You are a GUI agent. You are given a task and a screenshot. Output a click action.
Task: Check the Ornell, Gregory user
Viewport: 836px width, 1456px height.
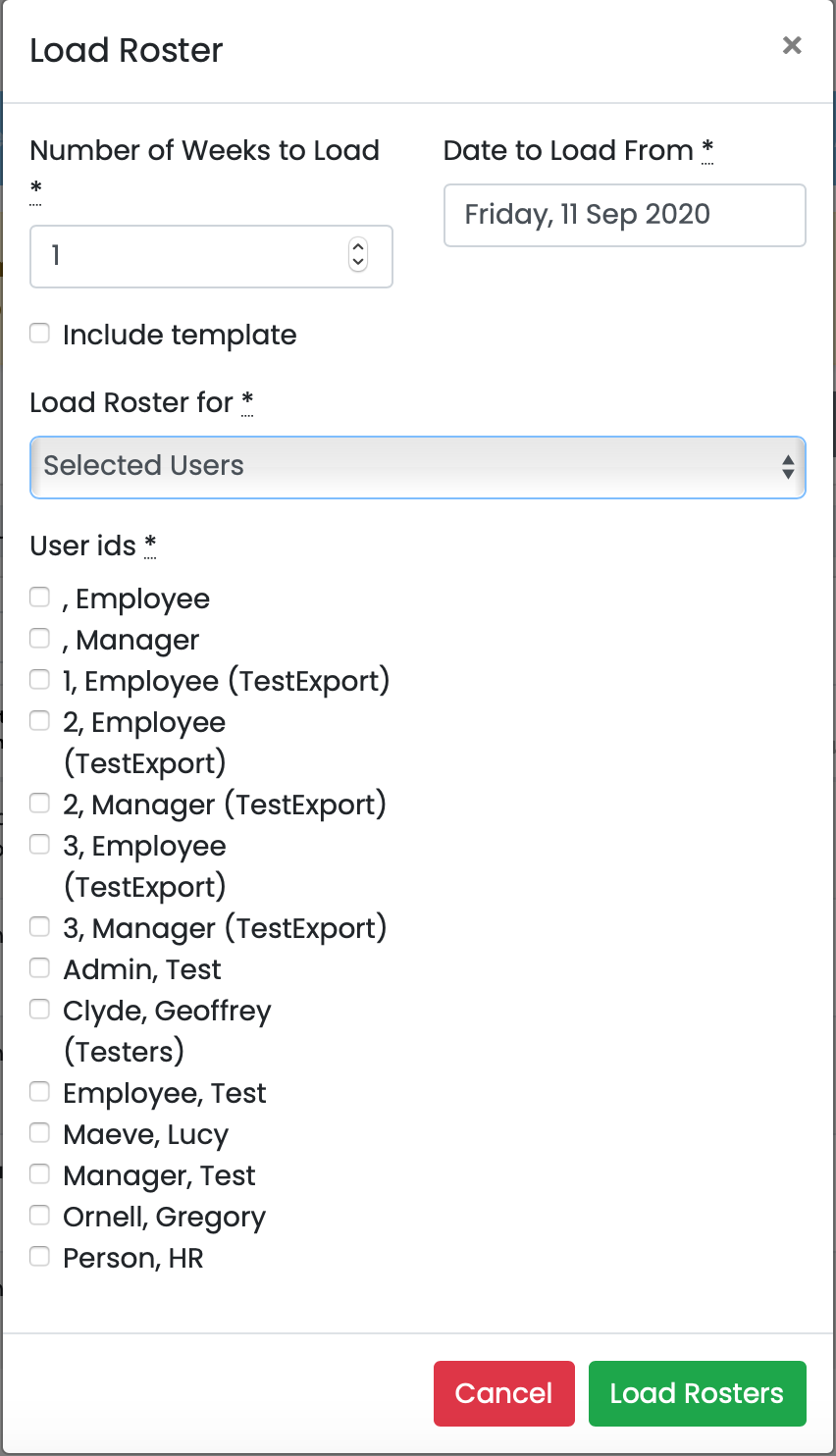tap(40, 1215)
